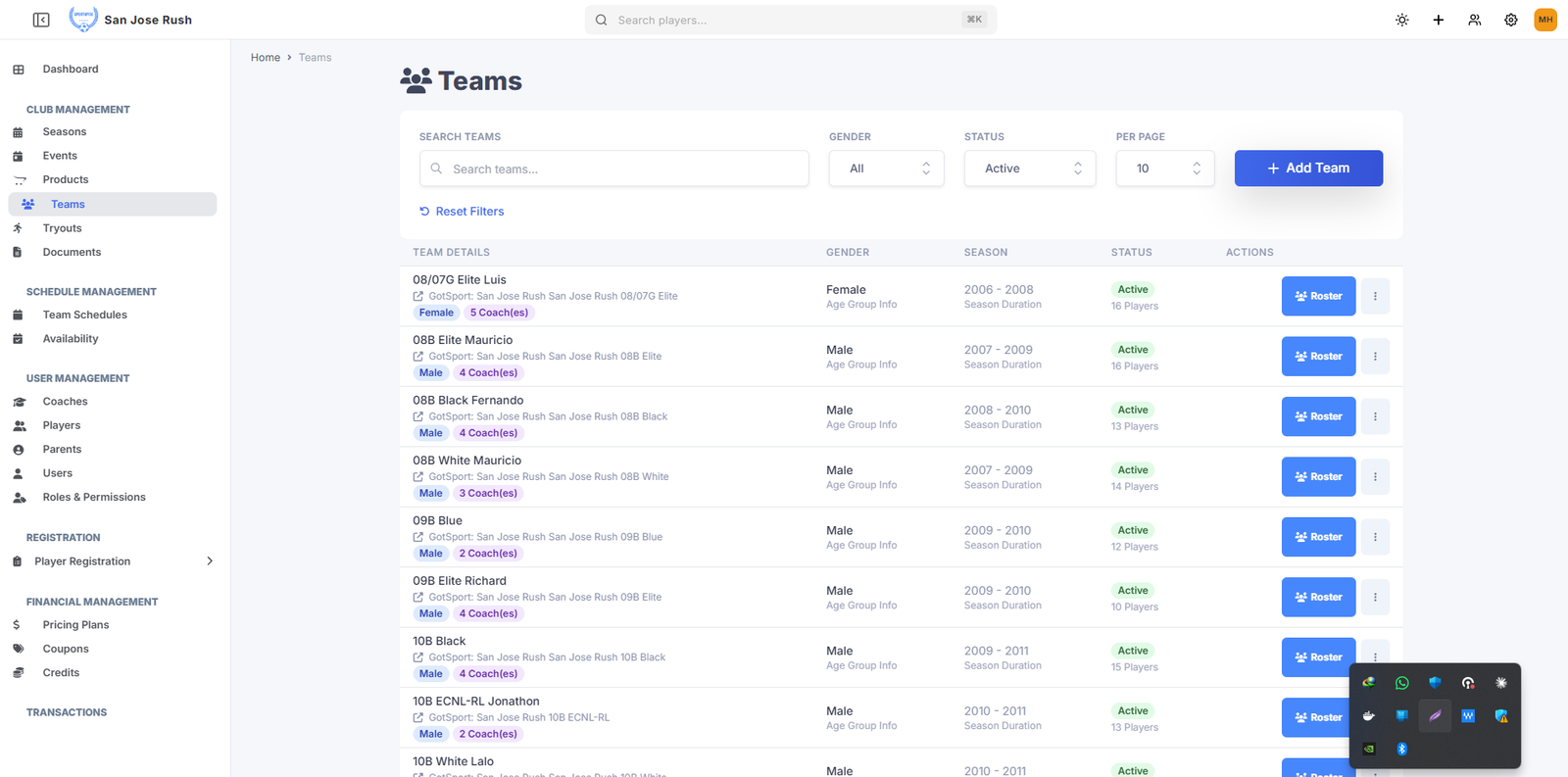Open the options menu for 08/07G Elite Luis
The width and height of the screenshot is (1568, 777).
point(1375,296)
